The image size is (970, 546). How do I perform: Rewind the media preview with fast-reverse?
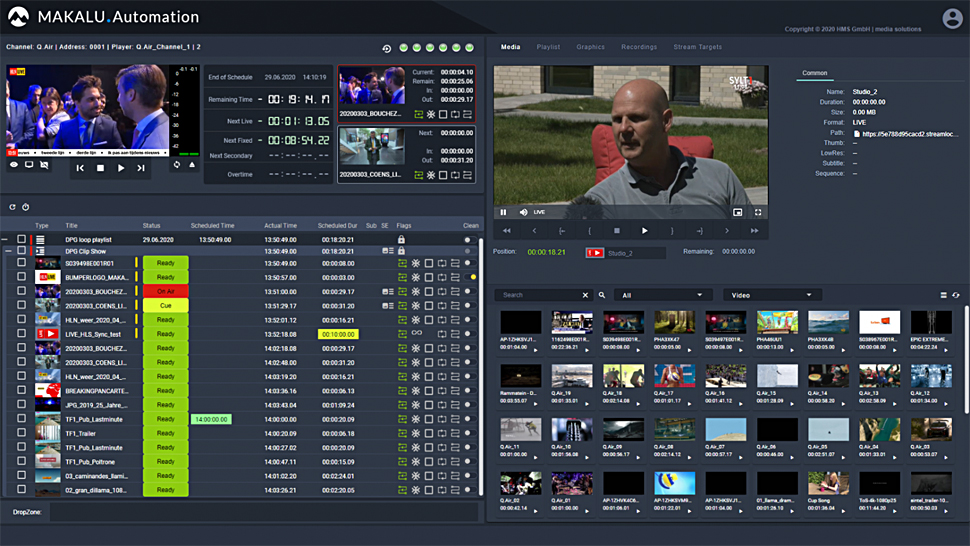pos(507,231)
